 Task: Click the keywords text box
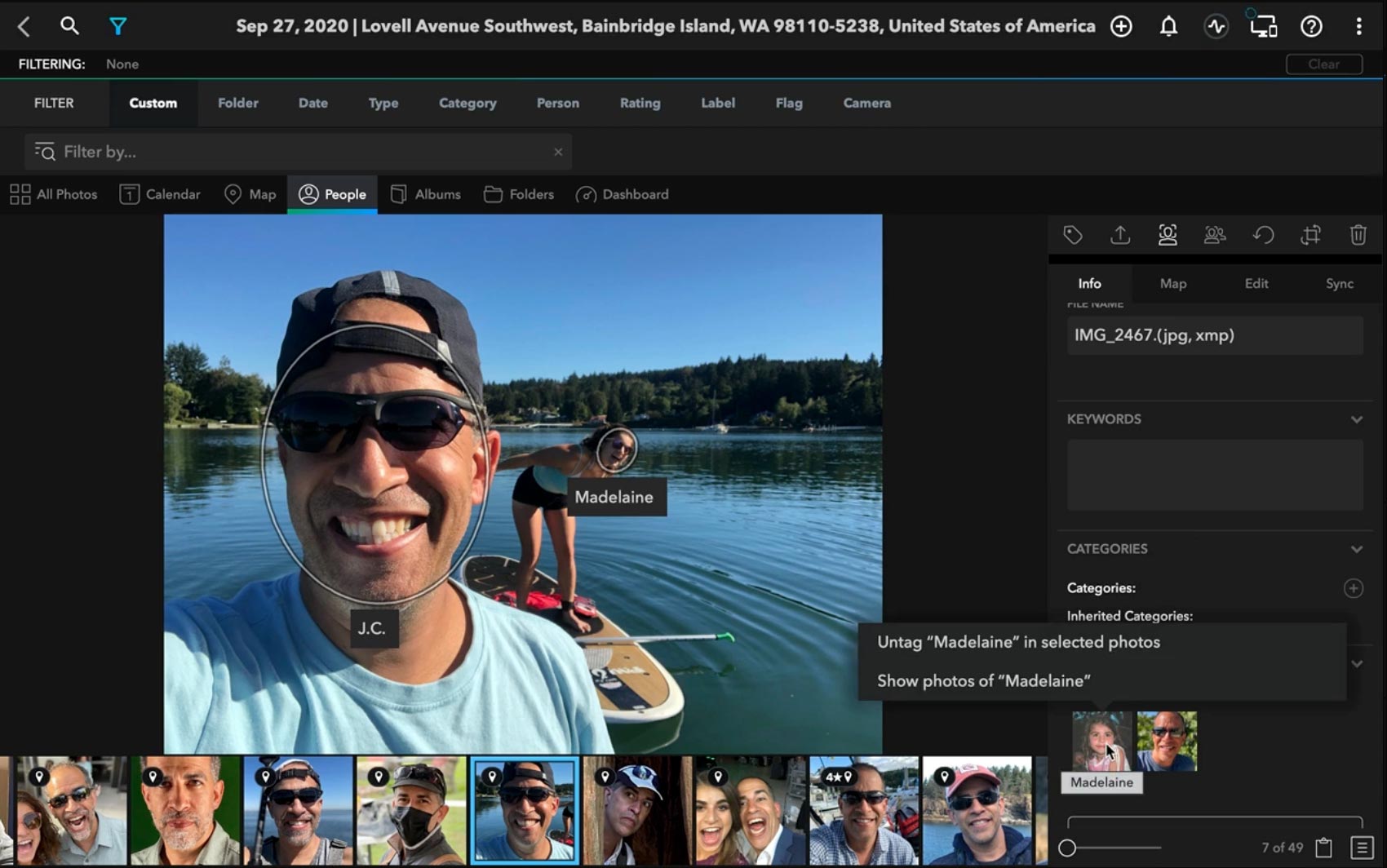coord(1215,476)
